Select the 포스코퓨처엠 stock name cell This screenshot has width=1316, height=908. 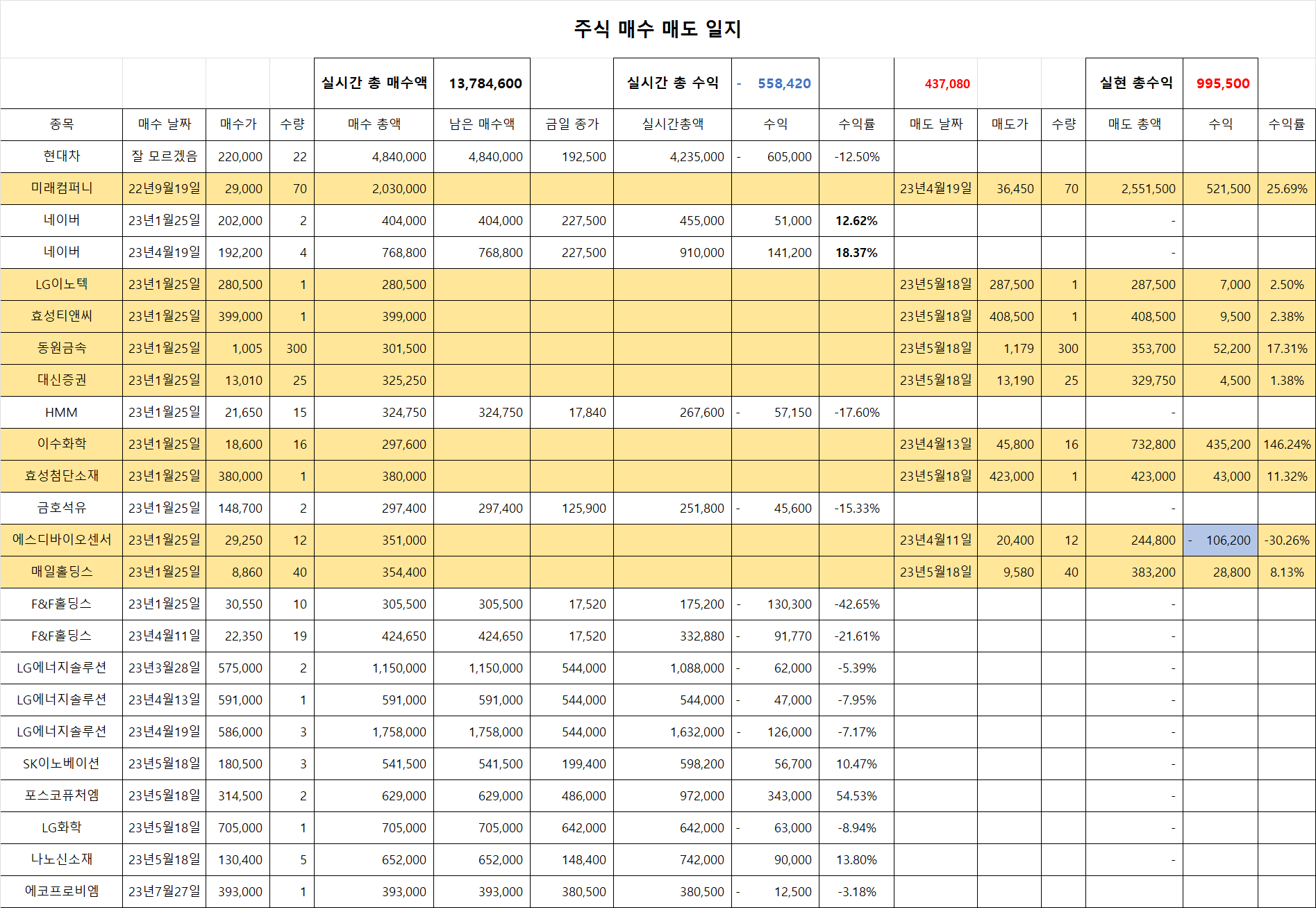pyautogui.click(x=61, y=795)
